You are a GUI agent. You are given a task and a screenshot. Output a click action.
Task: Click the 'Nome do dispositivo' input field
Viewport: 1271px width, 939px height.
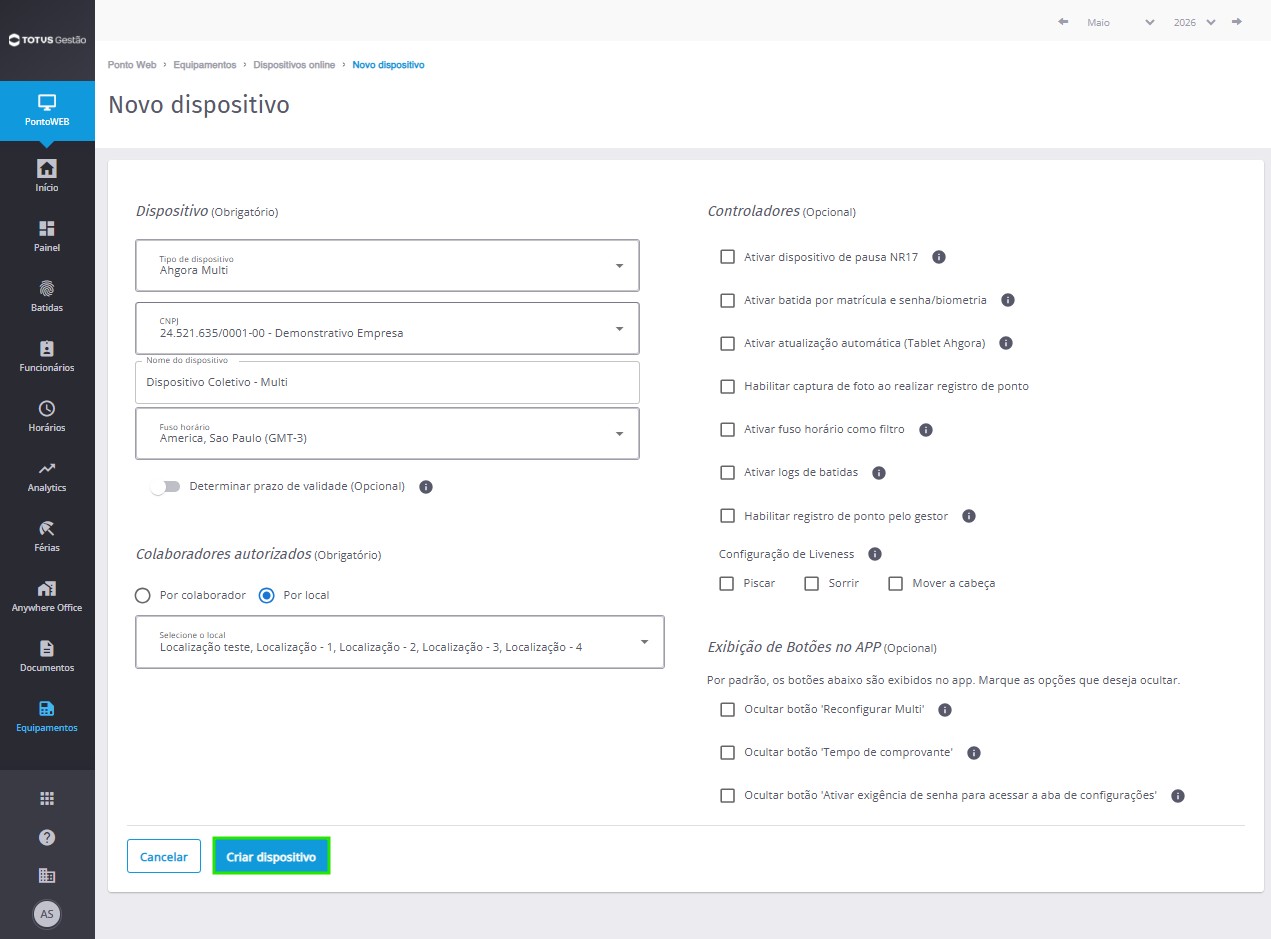click(387, 382)
